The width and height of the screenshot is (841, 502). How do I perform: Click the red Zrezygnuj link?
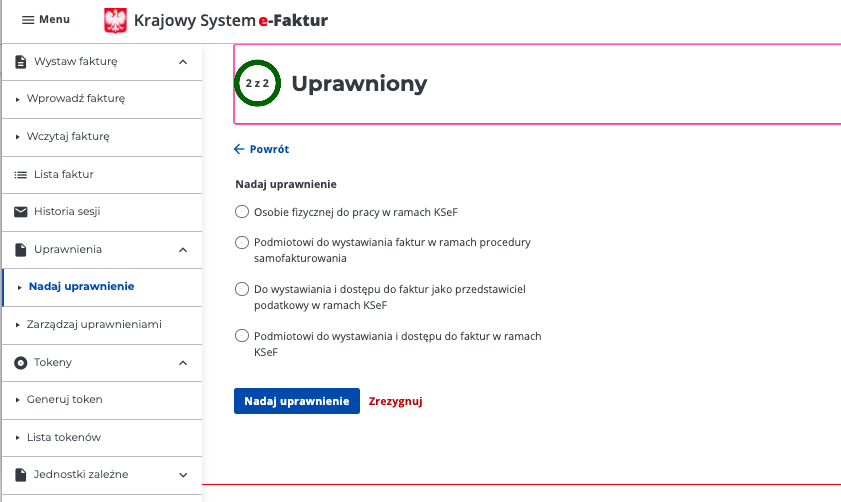point(395,401)
